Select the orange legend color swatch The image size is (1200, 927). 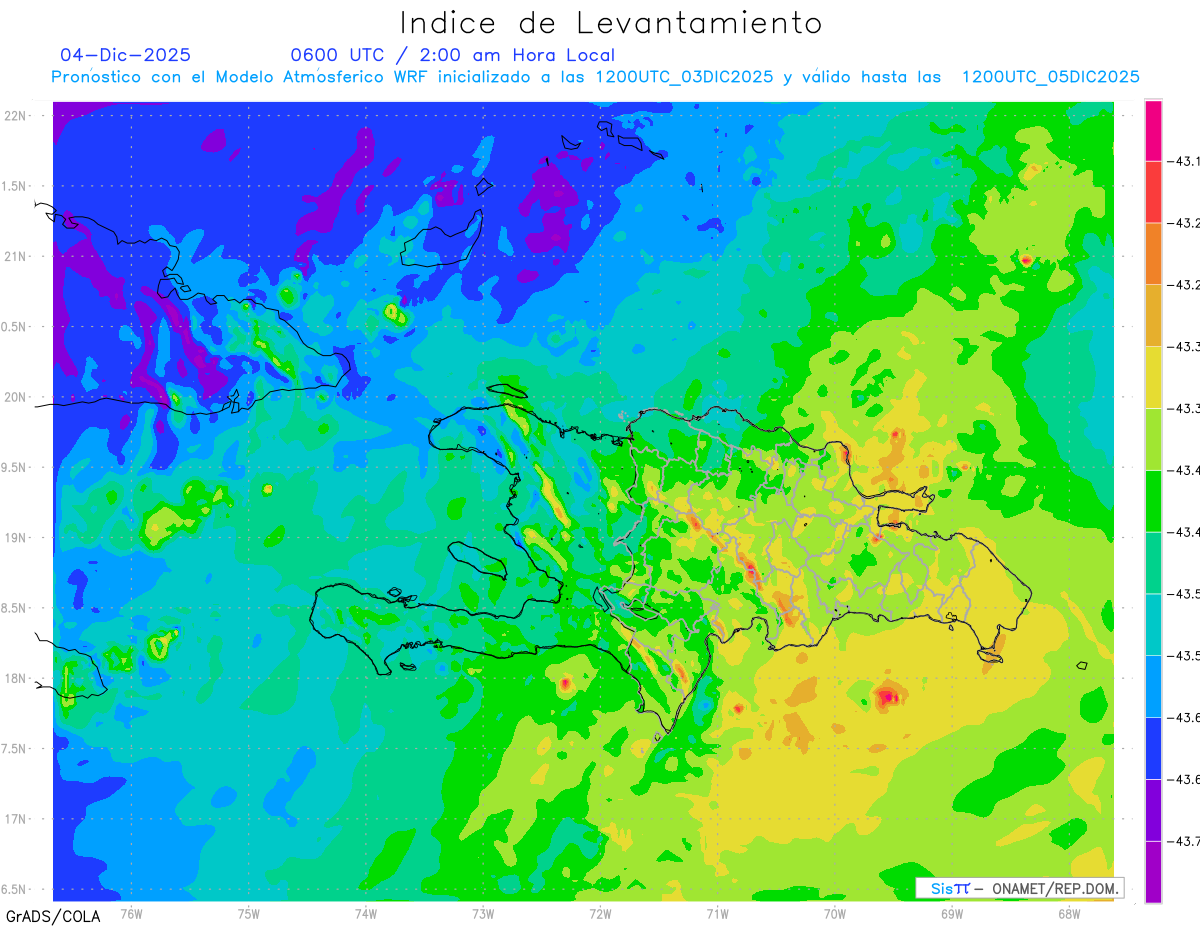pos(1153,254)
